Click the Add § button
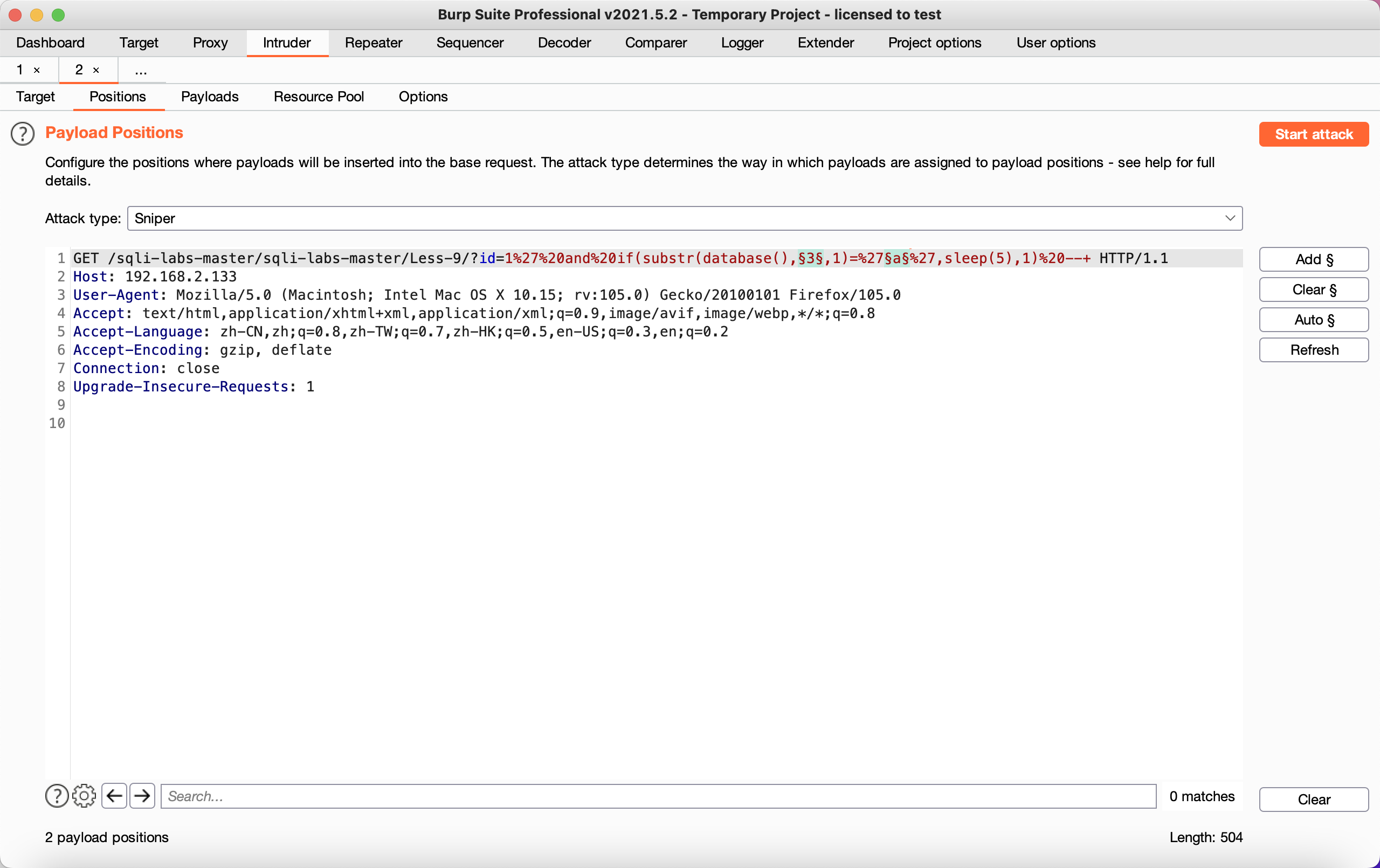 point(1314,259)
